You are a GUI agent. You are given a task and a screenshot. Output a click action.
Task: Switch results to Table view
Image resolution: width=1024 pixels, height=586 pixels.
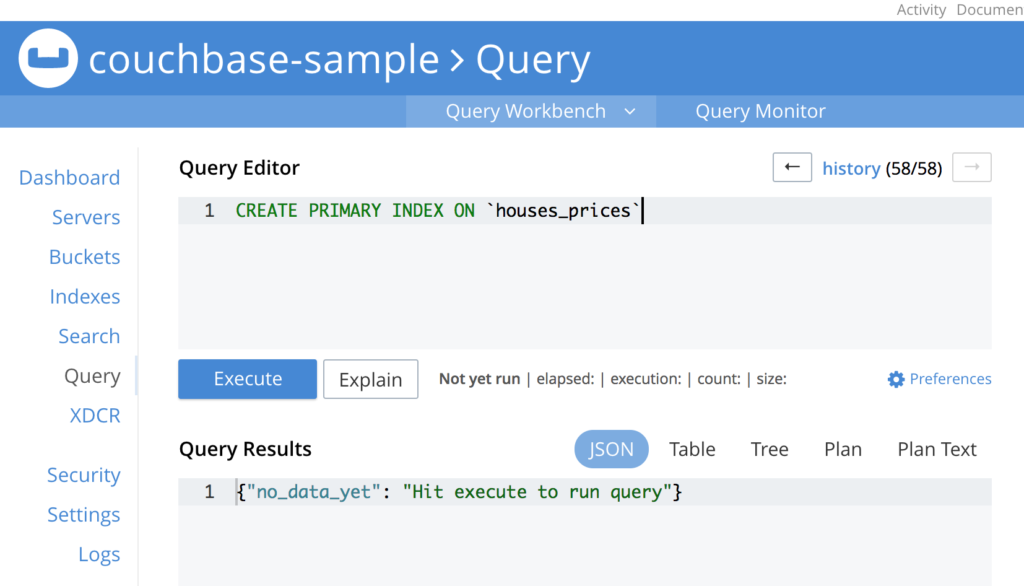(x=692, y=449)
